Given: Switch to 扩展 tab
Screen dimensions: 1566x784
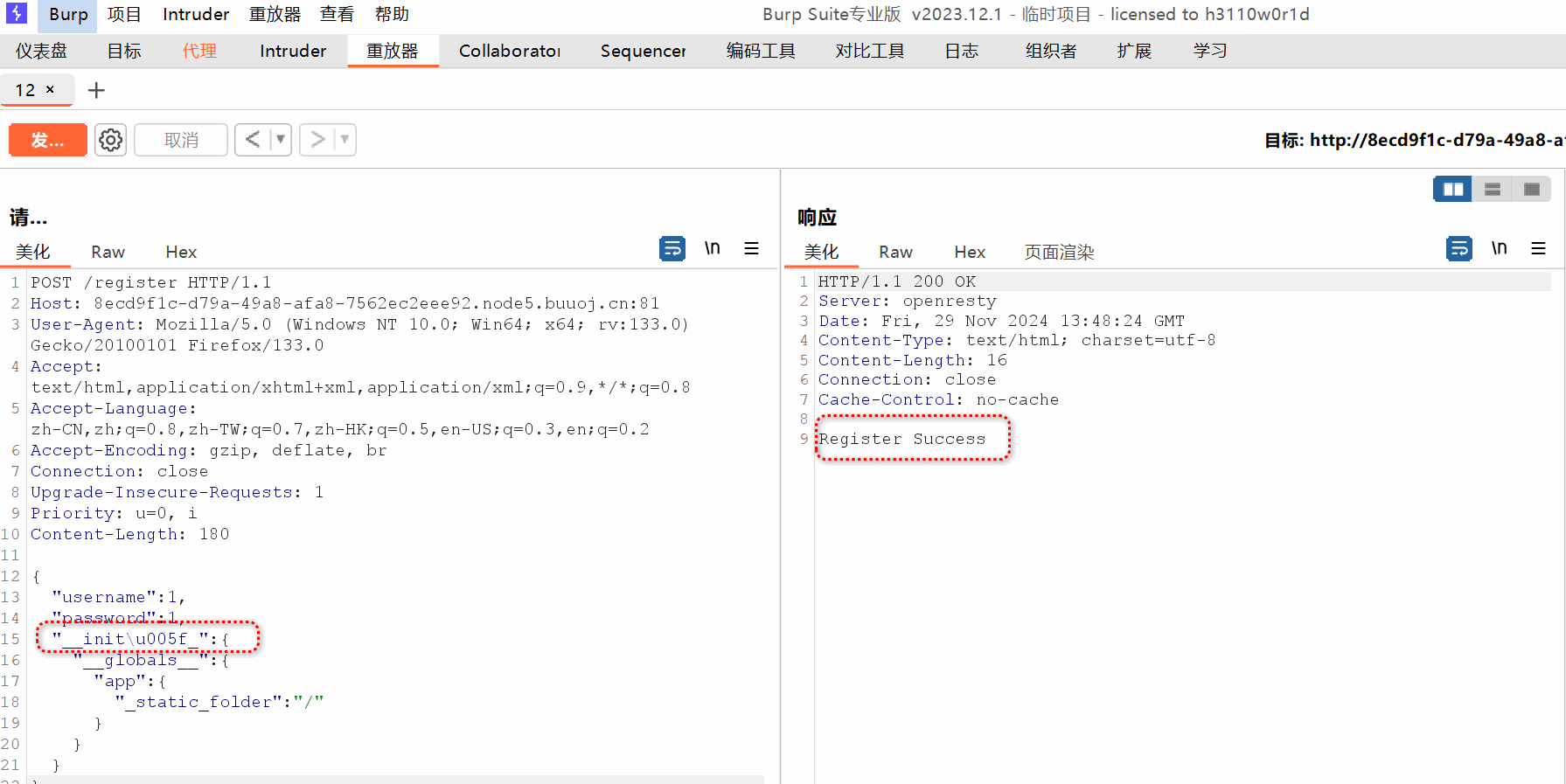Looking at the screenshot, I should (1134, 51).
